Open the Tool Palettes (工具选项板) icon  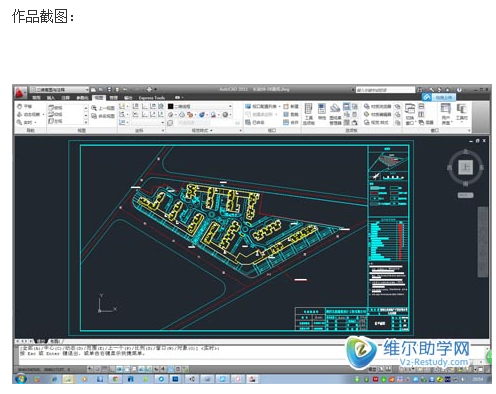tap(309, 114)
